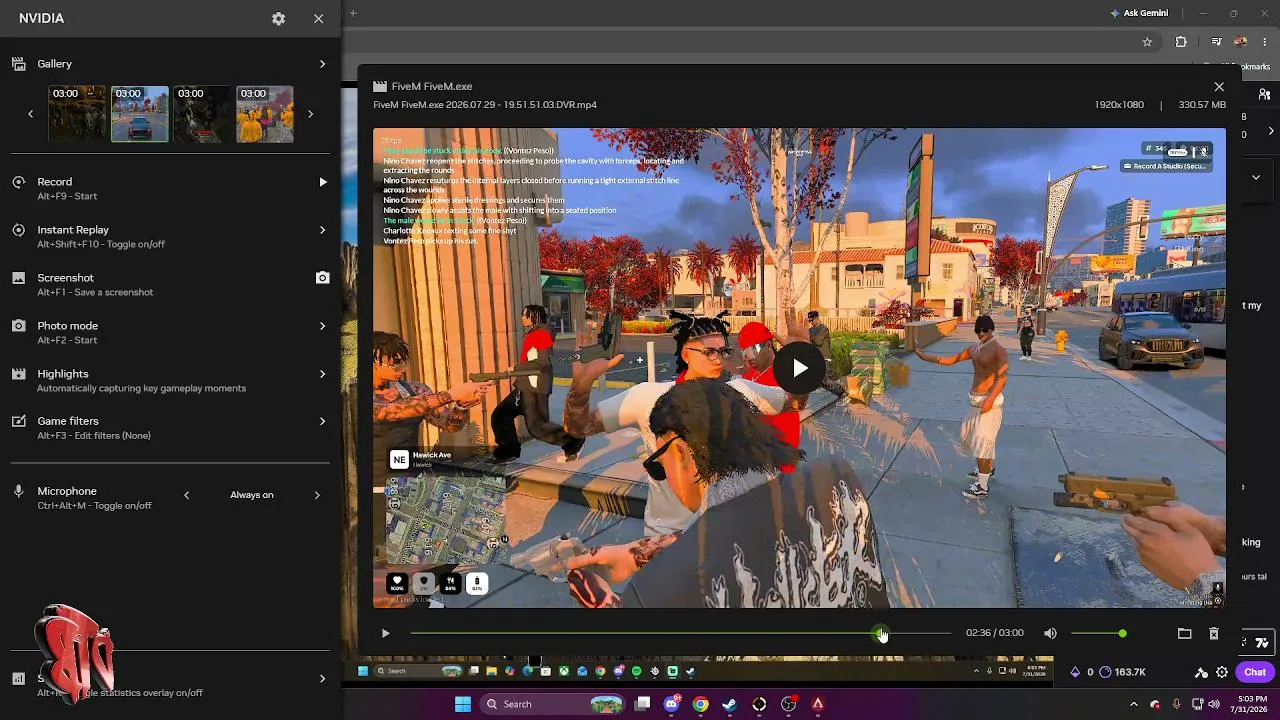The height and width of the screenshot is (720, 1280).
Task: Open the first gallery thumbnail (dark night scene)
Action: tap(77, 114)
